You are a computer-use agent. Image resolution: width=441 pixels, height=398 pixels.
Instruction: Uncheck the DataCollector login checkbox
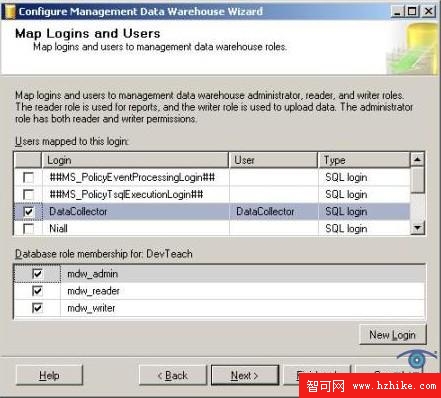[x=29, y=212]
